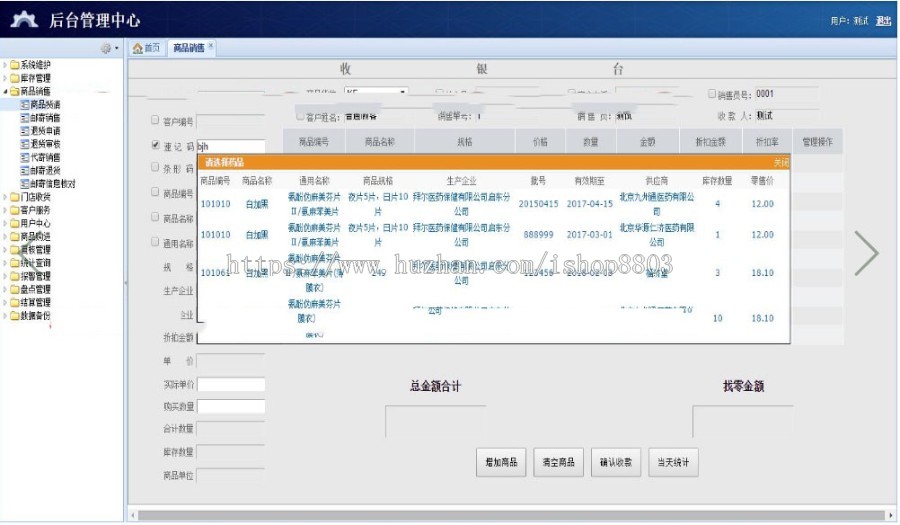900x525 pixels.
Task: Click the gear settings icon above the tree
Action: pyautogui.click(x=106, y=48)
